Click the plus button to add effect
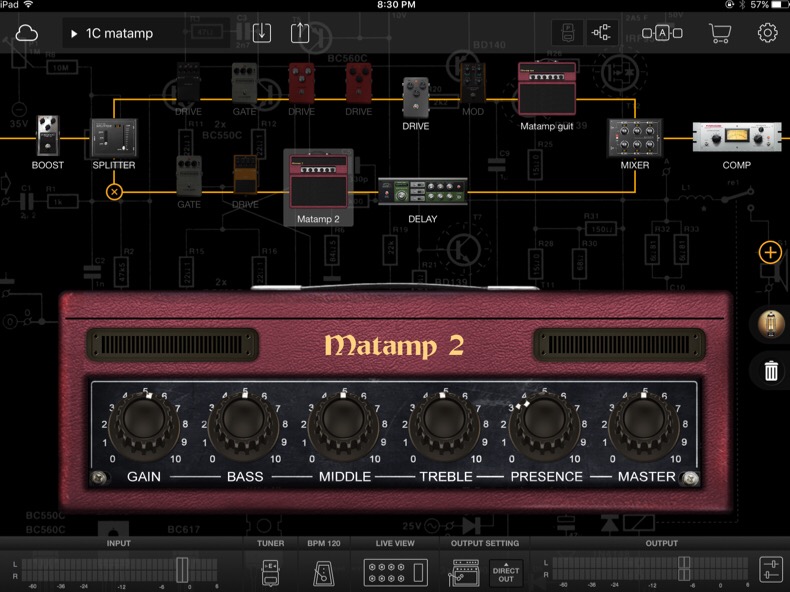 [770, 252]
